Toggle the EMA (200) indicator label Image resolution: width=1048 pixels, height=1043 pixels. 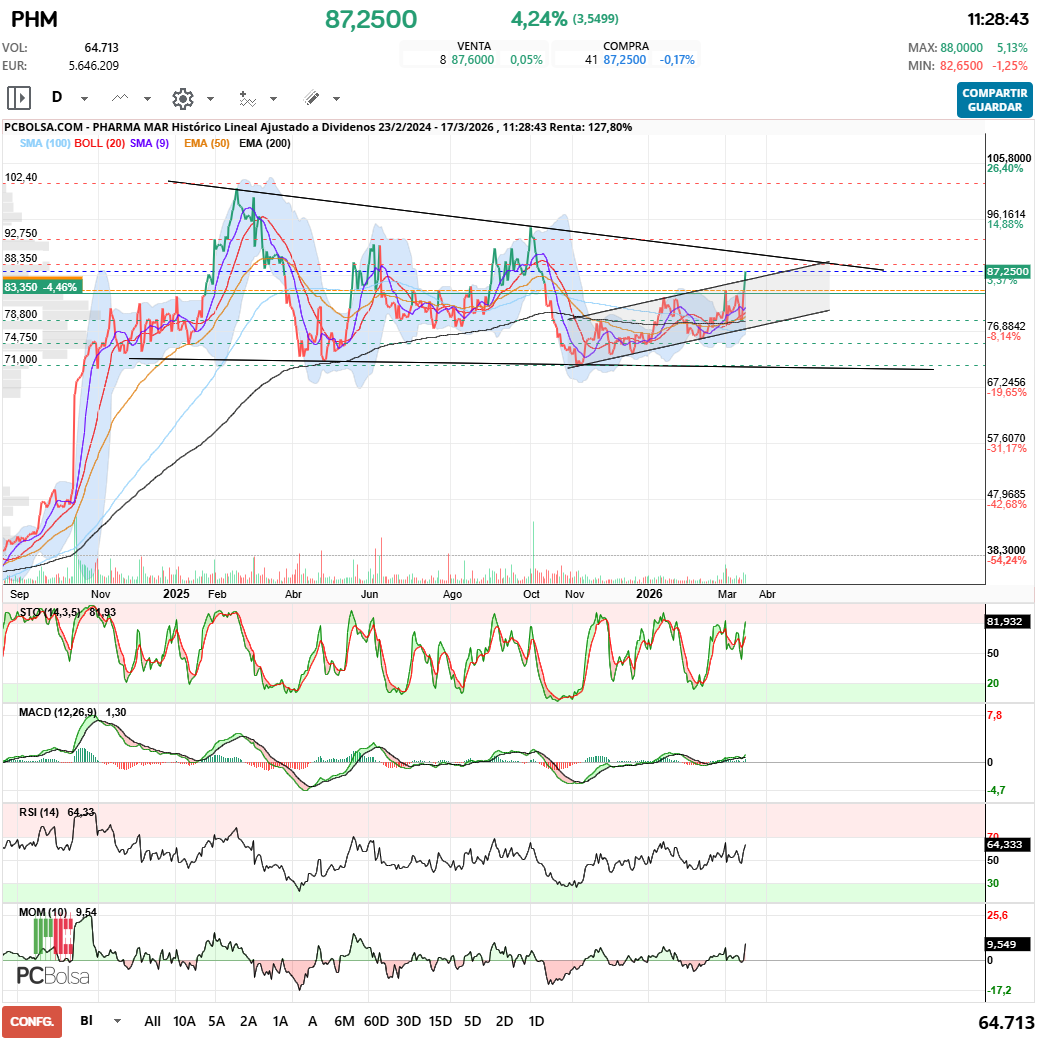click(x=265, y=144)
